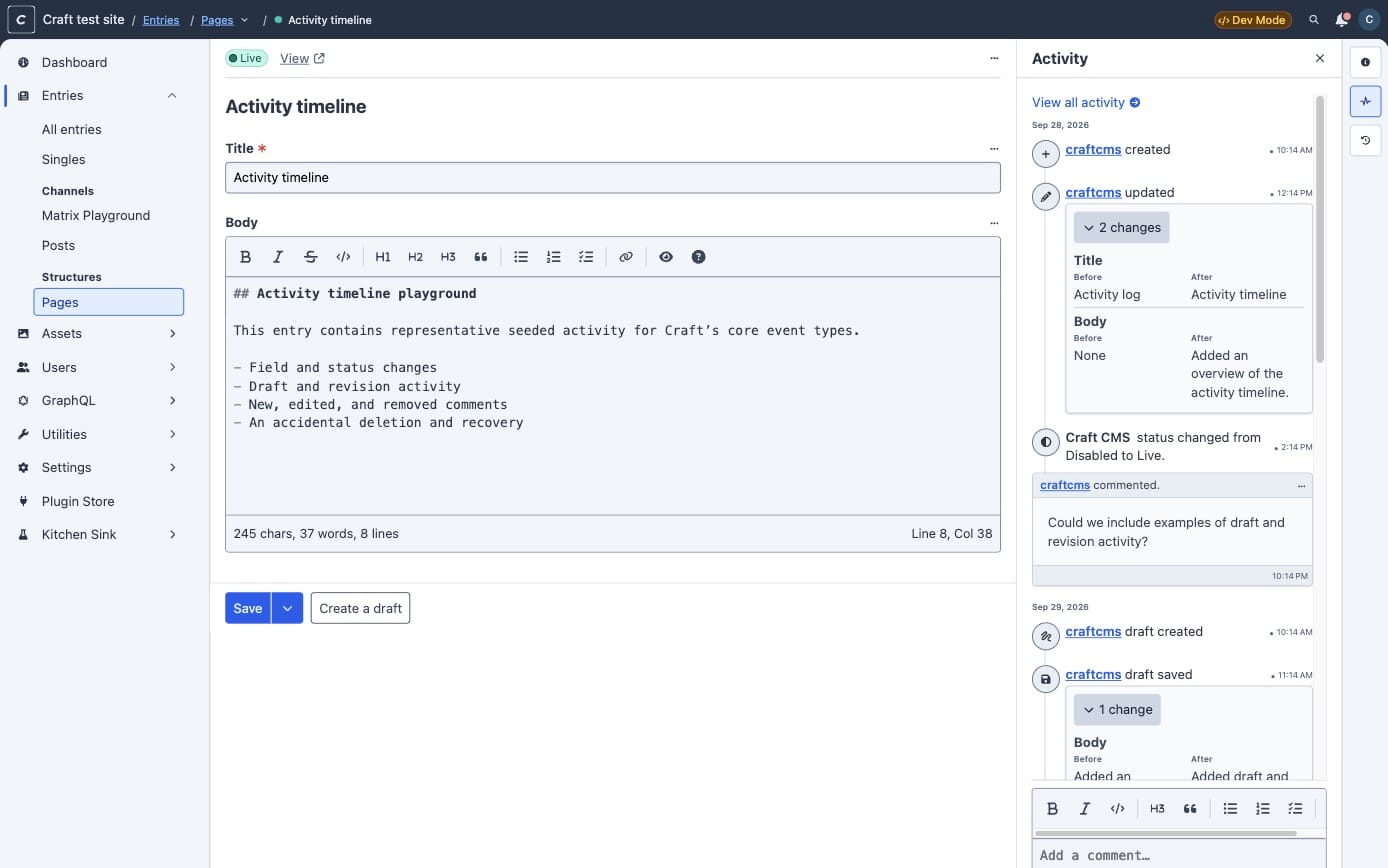Apply H2 heading in Body editor

coord(416,257)
